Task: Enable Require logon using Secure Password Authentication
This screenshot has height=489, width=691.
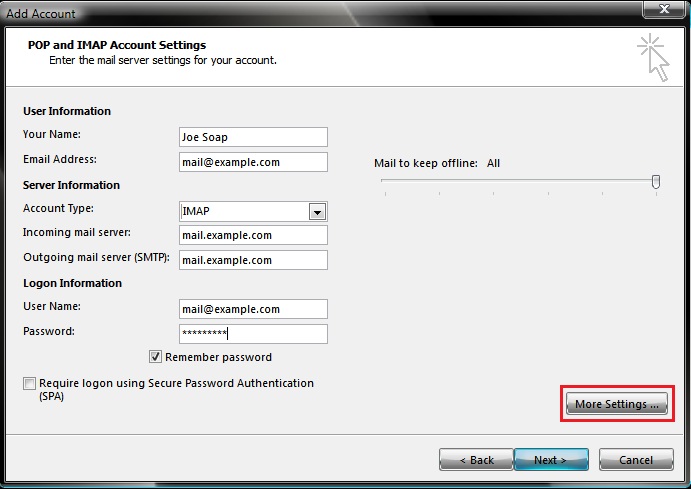Action: point(29,383)
